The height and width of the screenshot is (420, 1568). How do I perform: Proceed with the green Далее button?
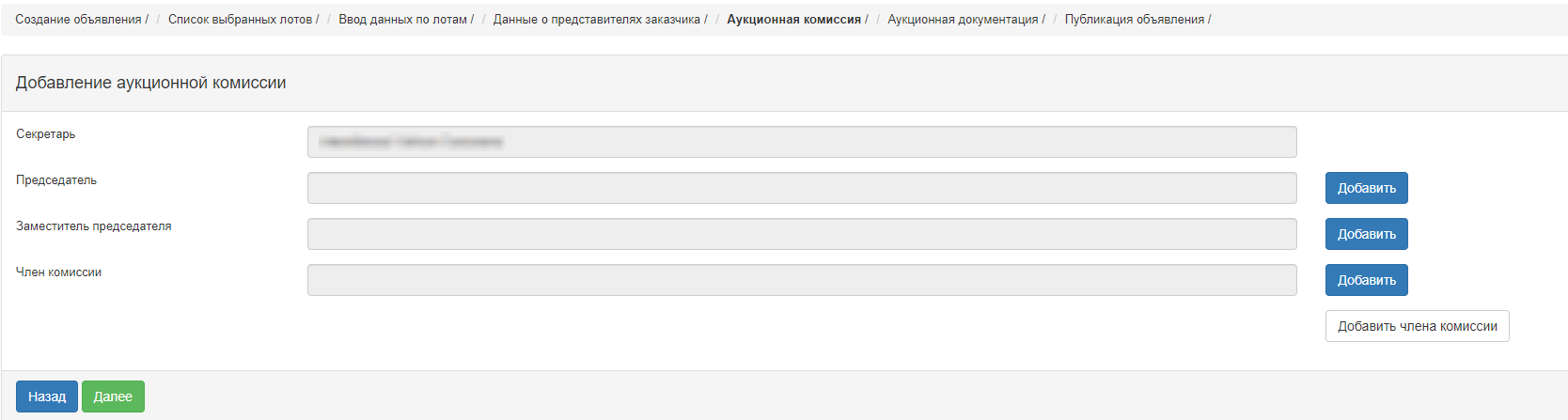113,397
